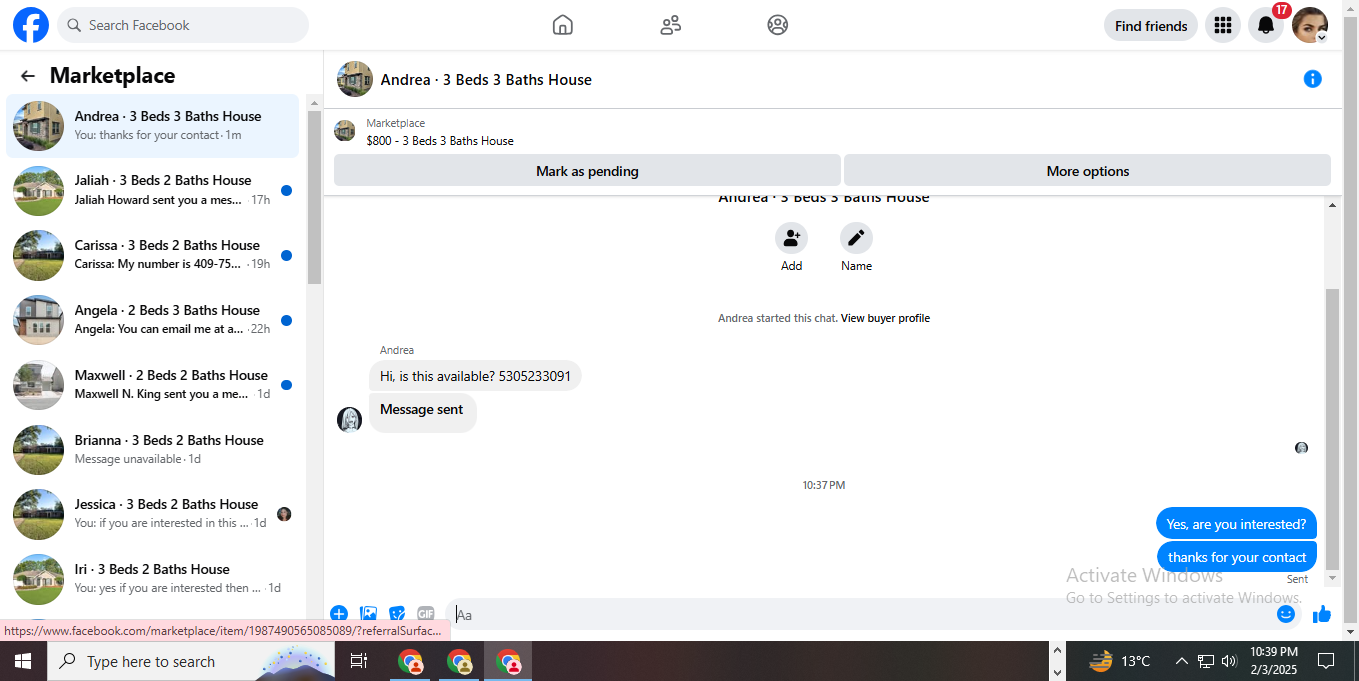This screenshot has width=1359, height=681.
Task: Click Name edit pencil icon
Action: (856, 238)
